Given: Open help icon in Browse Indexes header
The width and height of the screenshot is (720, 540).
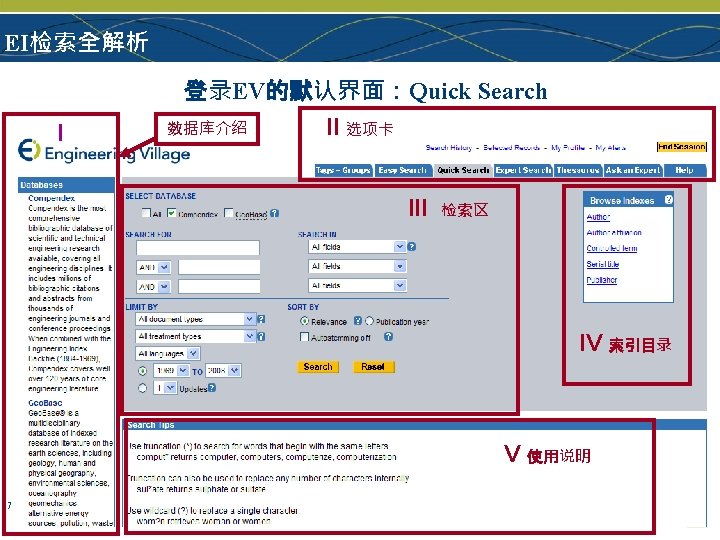Looking at the screenshot, I should pos(669,200).
